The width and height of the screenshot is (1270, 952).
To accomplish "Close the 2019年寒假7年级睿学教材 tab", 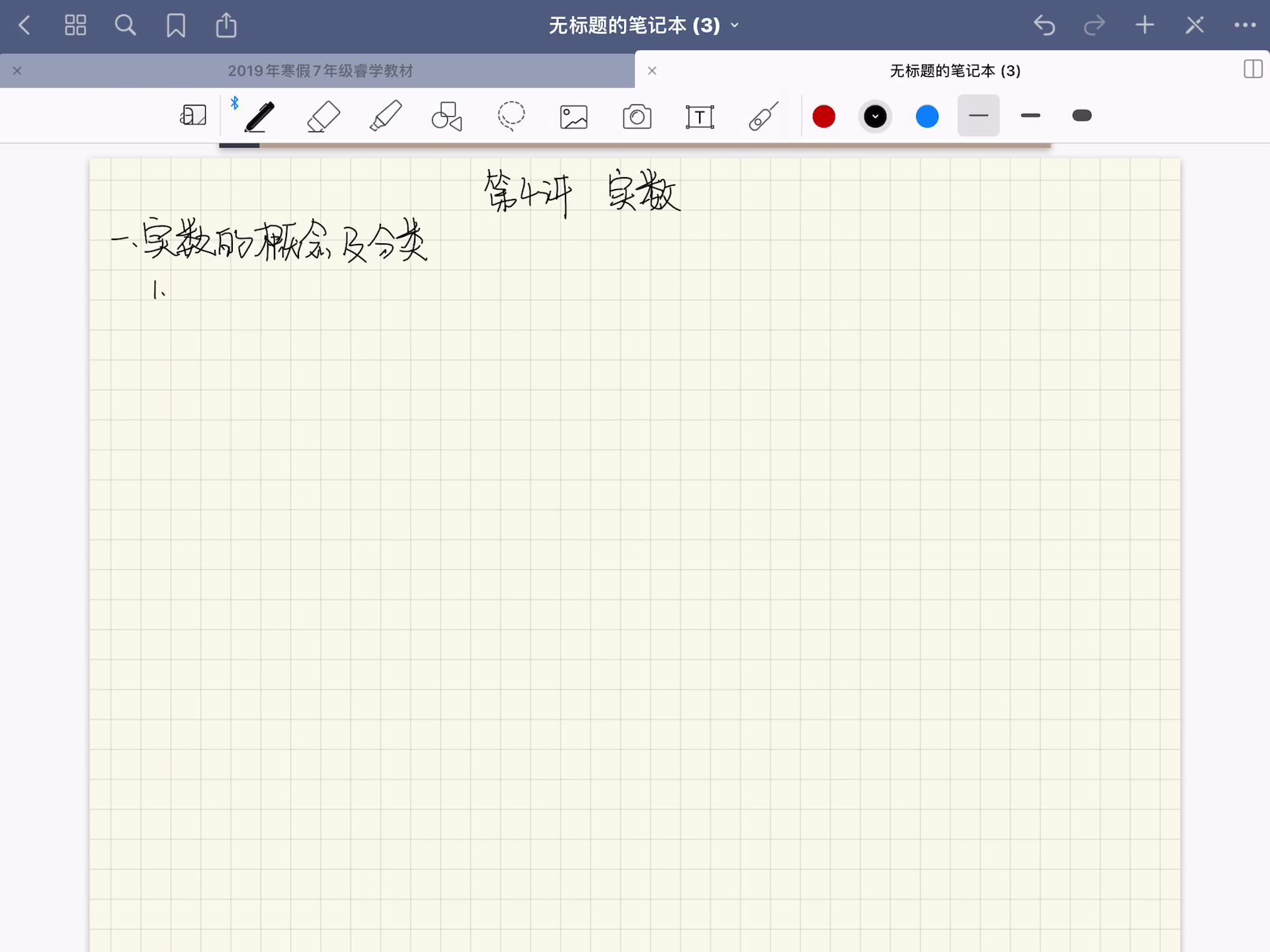I will click(17, 71).
